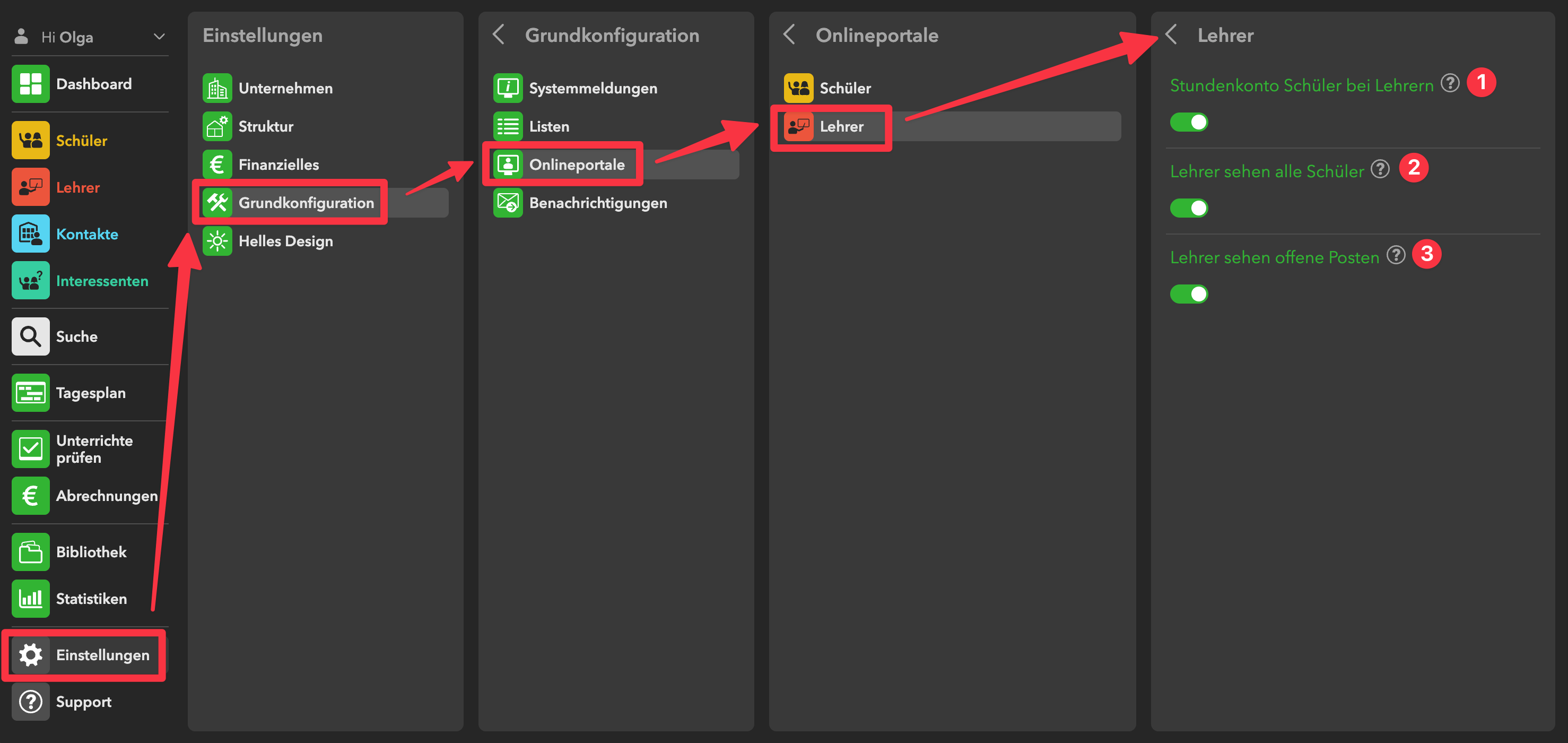
Task: Open help for Lehrer sehen alle Schüler
Action: pos(1381,169)
